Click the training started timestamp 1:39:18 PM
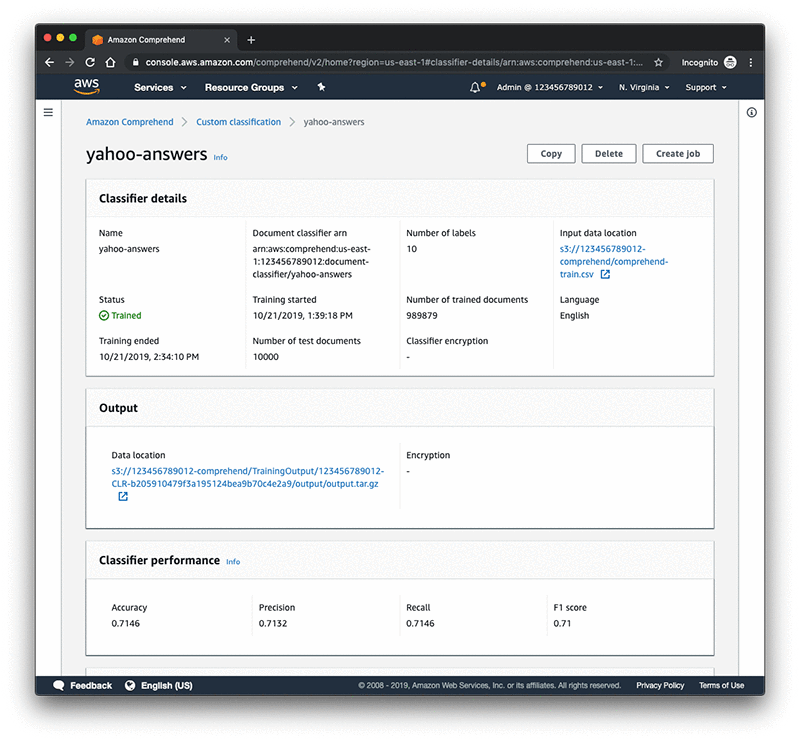 point(303,315)
